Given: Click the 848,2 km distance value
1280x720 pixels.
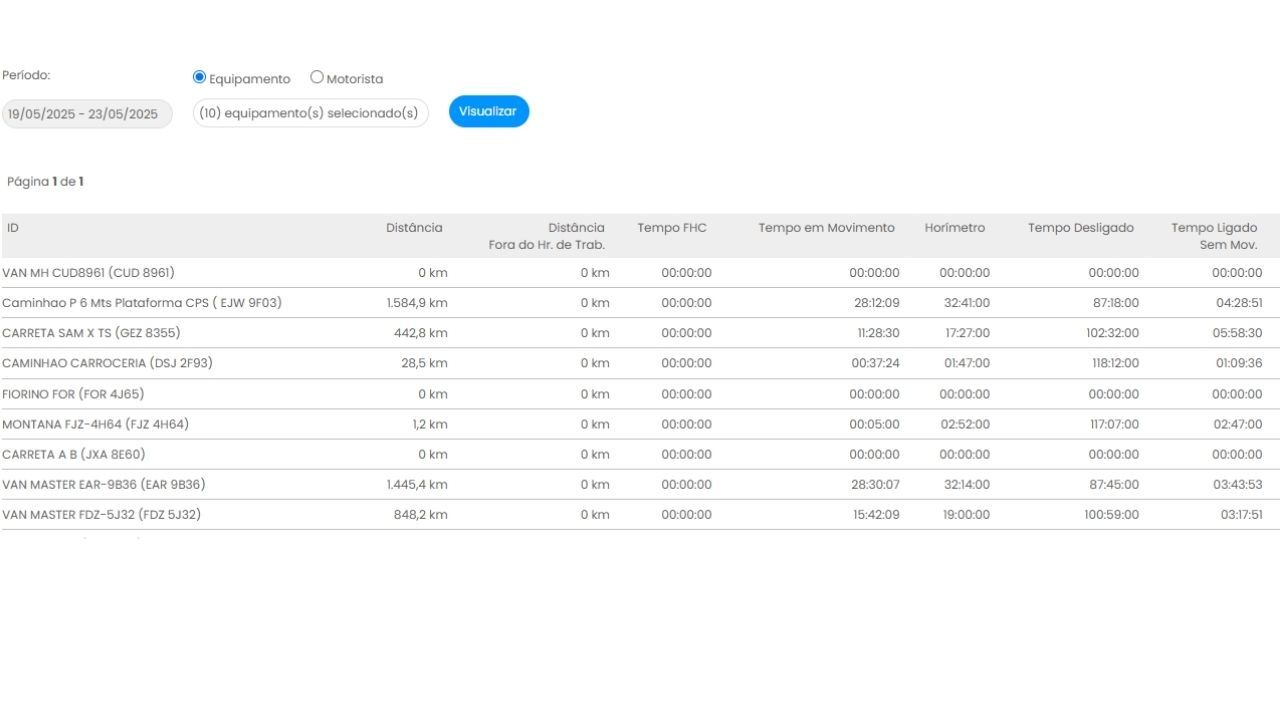Looking at the screenshot, I should 421,514.
